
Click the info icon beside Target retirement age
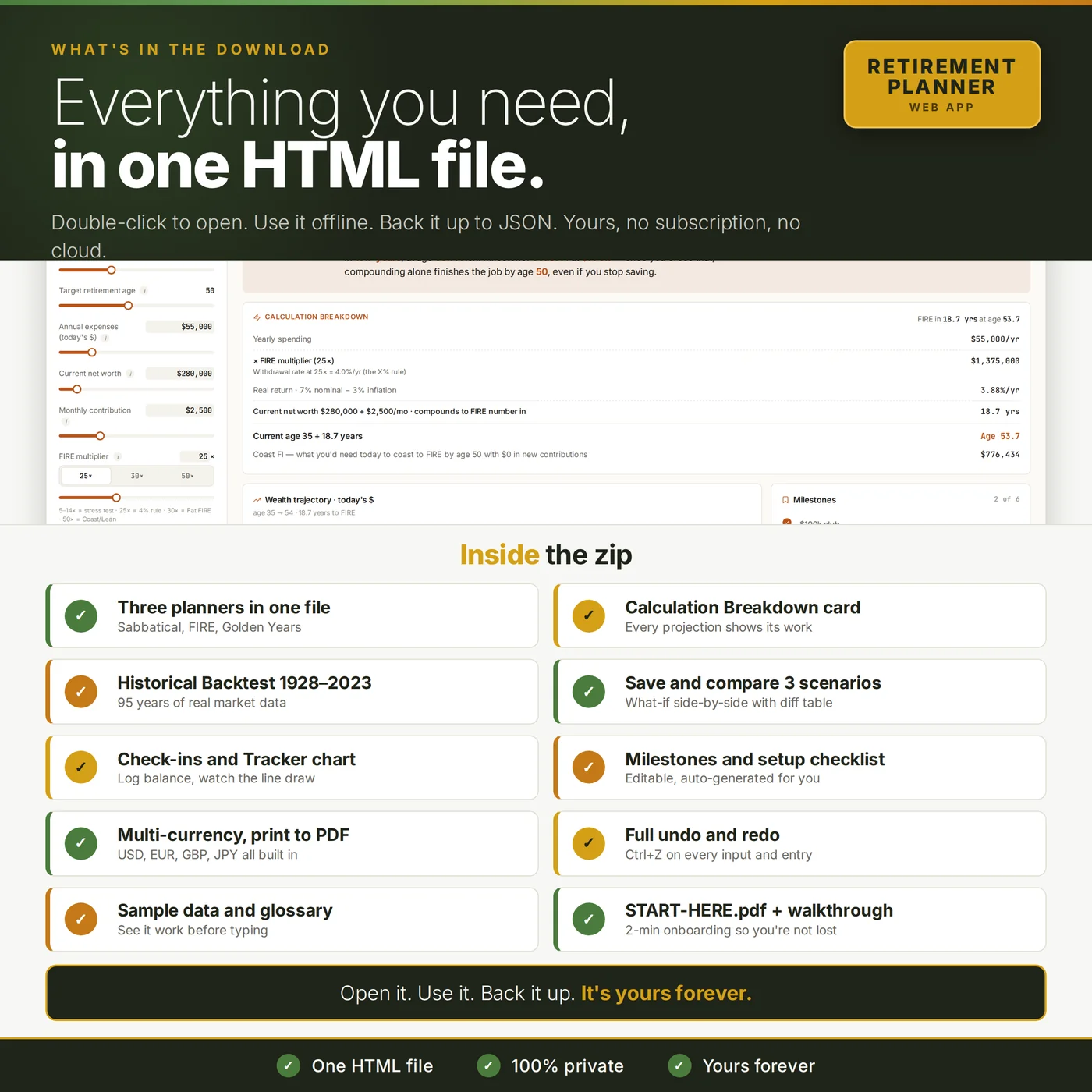(144, 291)
